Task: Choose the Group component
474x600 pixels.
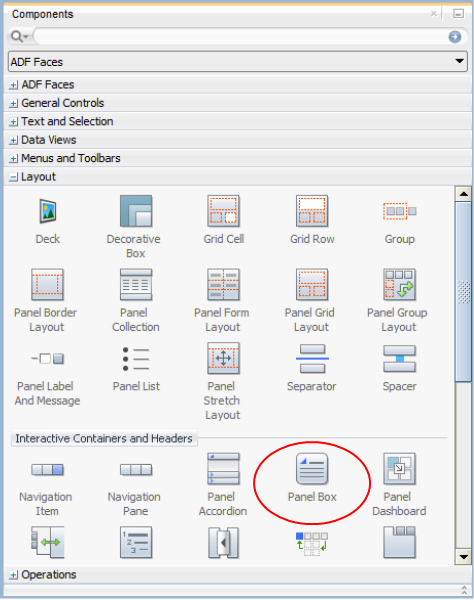Action: (x=399, y=221)
